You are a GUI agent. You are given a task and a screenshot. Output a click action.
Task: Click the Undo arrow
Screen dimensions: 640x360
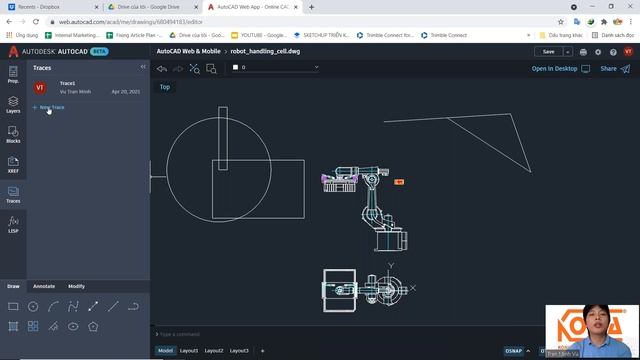pos(162,69)
